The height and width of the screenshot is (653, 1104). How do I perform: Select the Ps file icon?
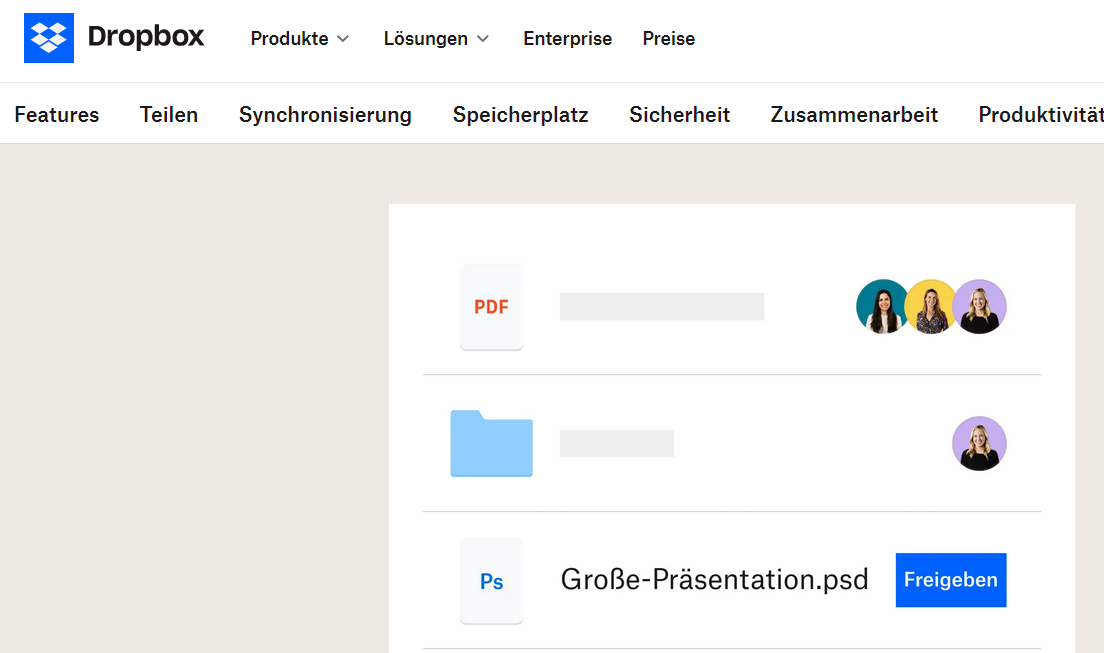point(491,581)
